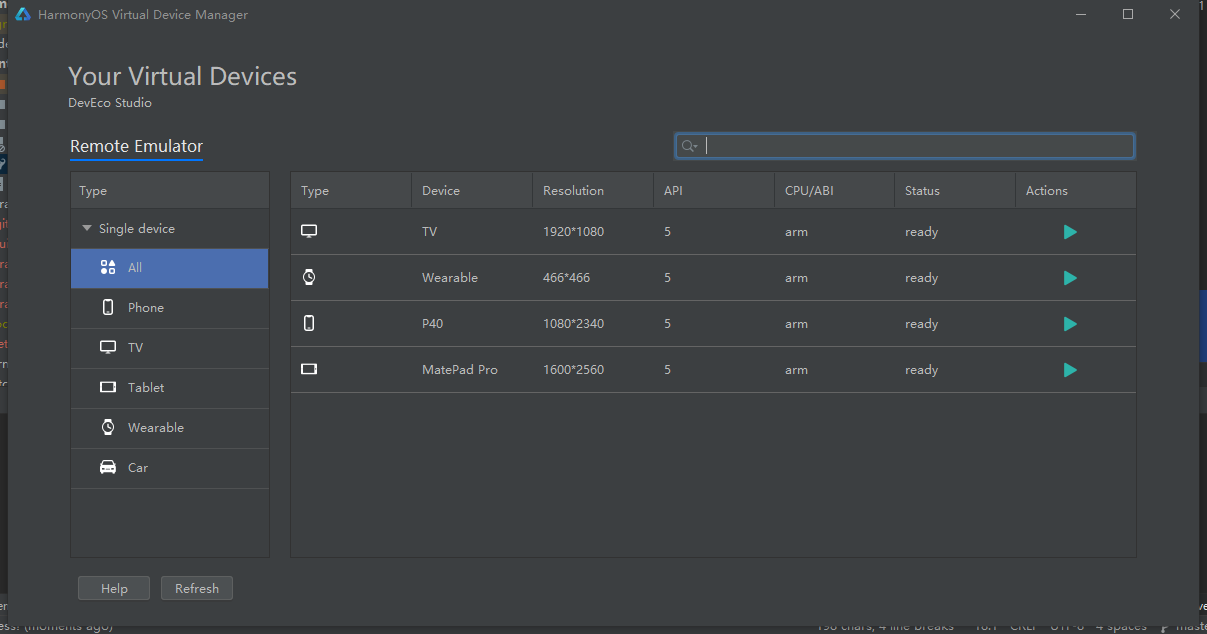Image resolution: width=1207 pixels, height=634 pixels.
Task: Click the API value in MatePad Pro row
Action: (x=667, y=370)
